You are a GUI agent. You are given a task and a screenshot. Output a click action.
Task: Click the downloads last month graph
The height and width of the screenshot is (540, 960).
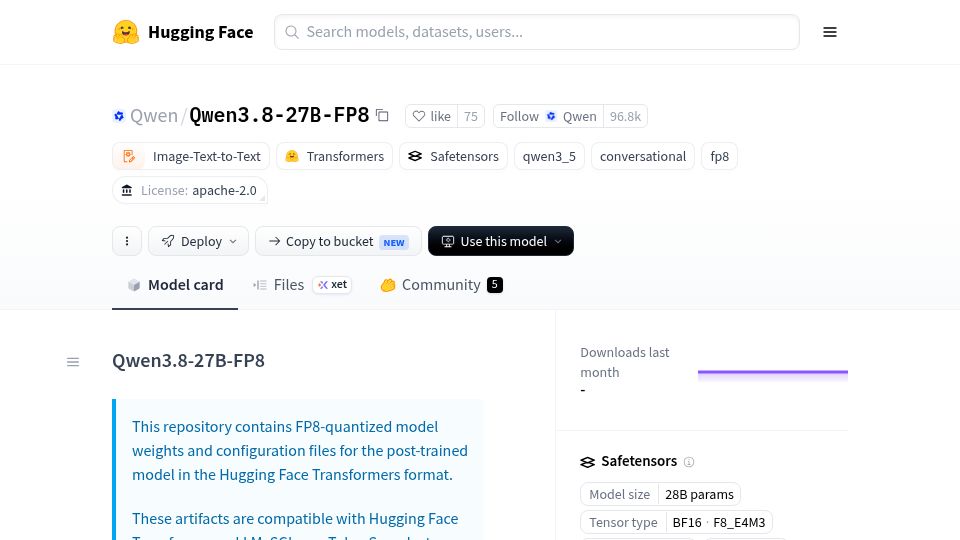[x=773, y=375]
